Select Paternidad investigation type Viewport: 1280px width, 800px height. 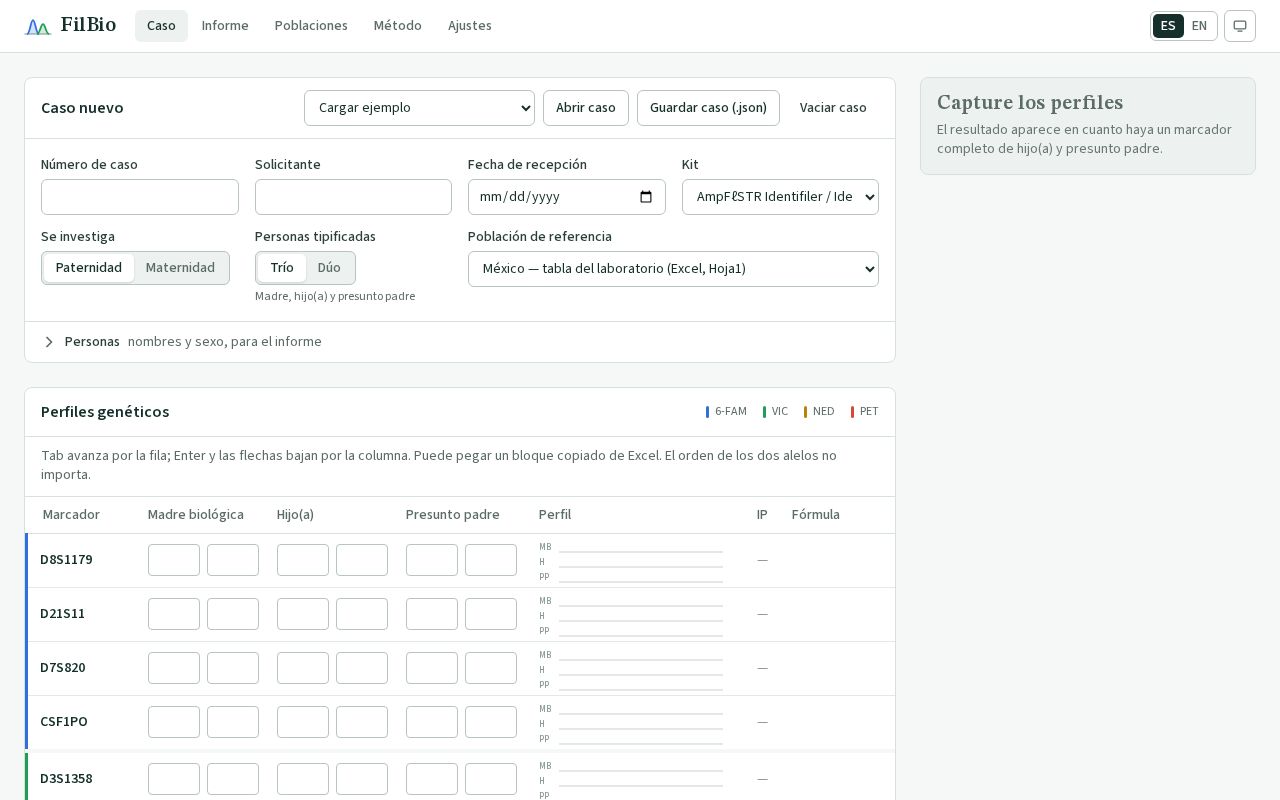coord(89,268)
